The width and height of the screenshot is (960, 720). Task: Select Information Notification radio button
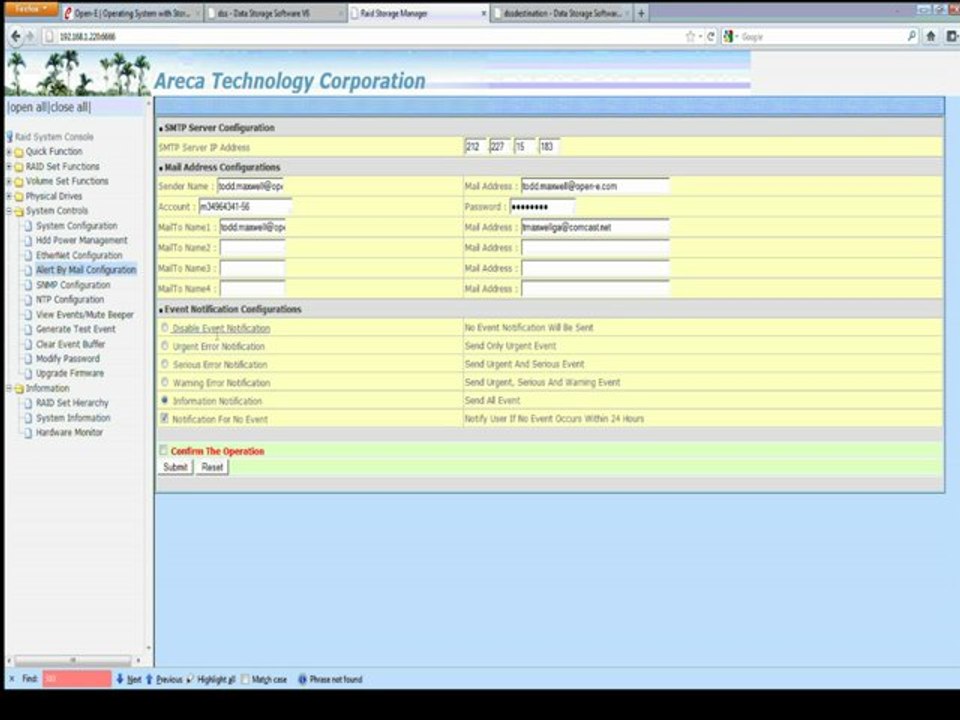pos(165,400)
